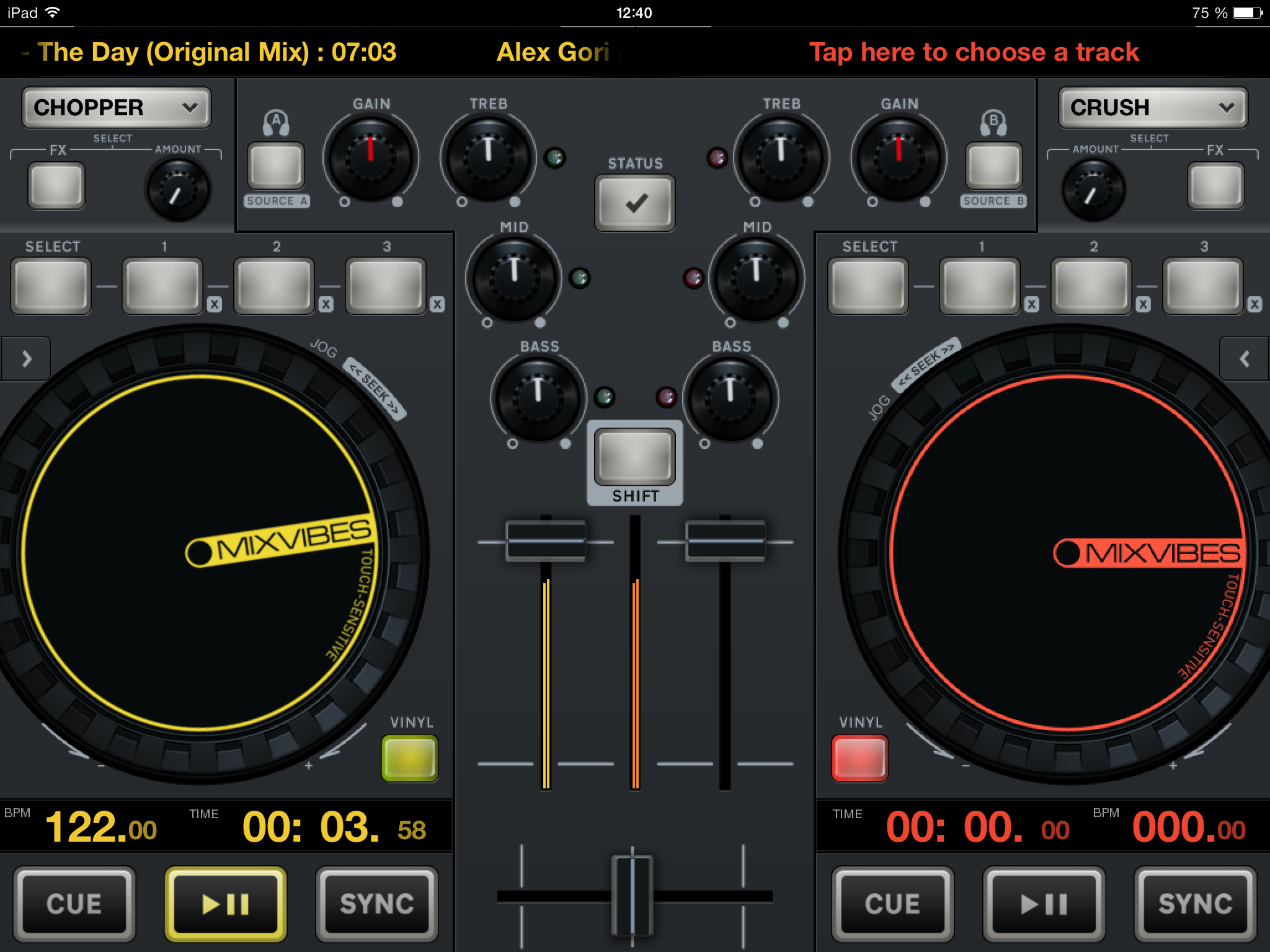Enable the left deck FX button
This screenshot has height=952, width=1270.
click(x=56, y=186)
